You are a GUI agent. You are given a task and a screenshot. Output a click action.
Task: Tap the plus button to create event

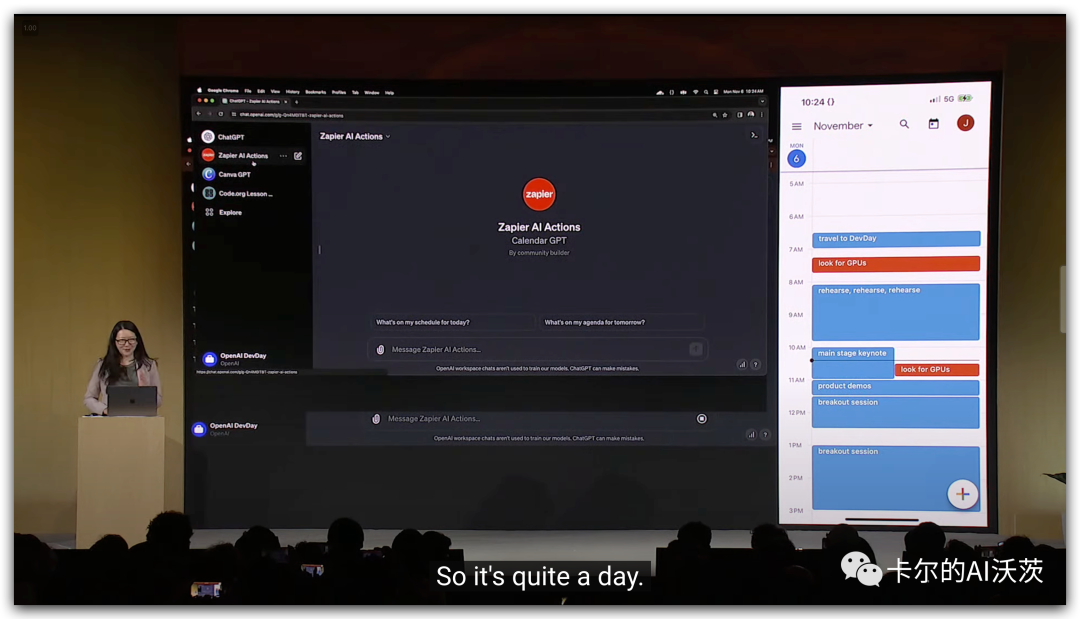pos(962,494)
